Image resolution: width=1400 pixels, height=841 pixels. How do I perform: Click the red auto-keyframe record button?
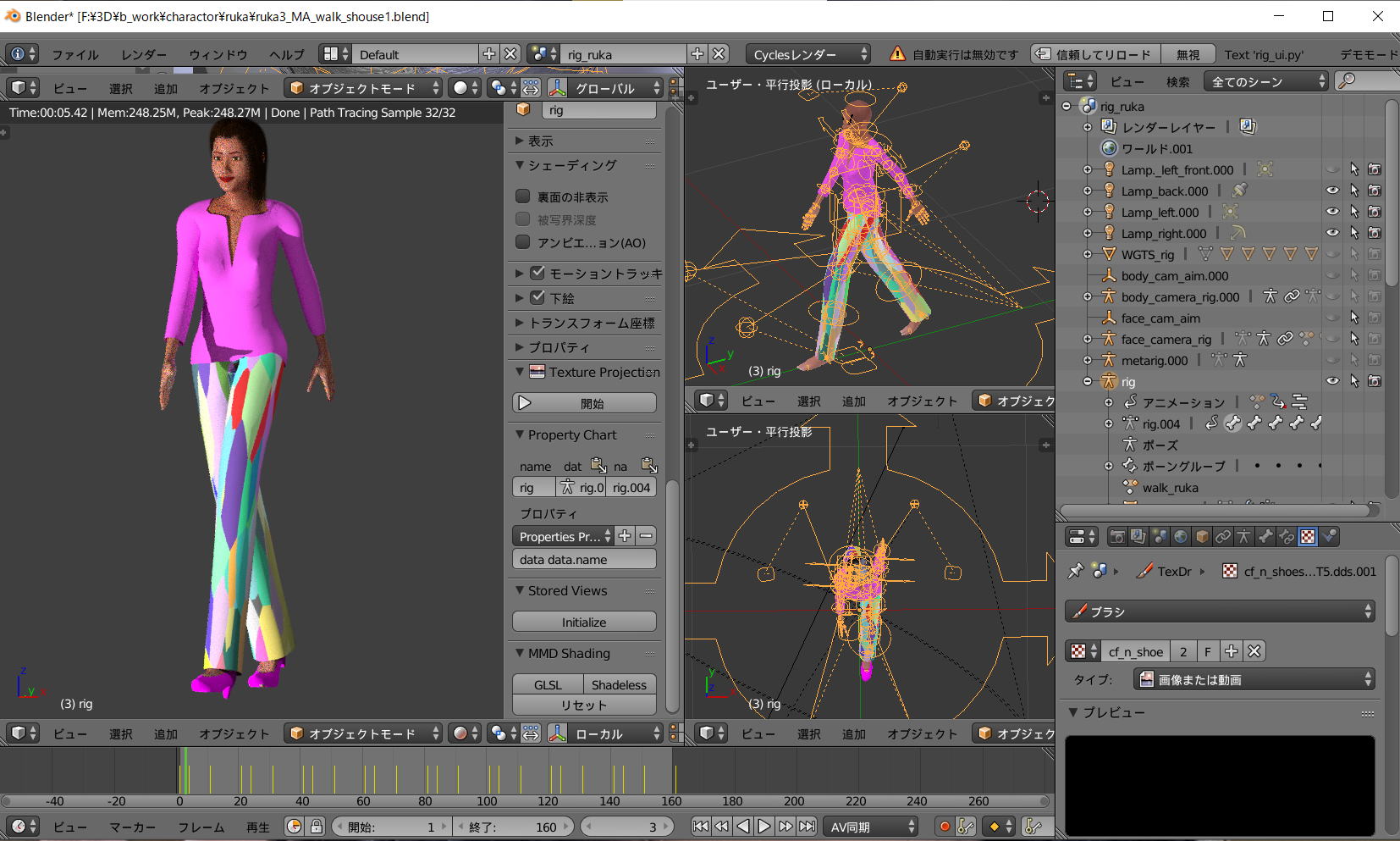click(x=945, y=827)
